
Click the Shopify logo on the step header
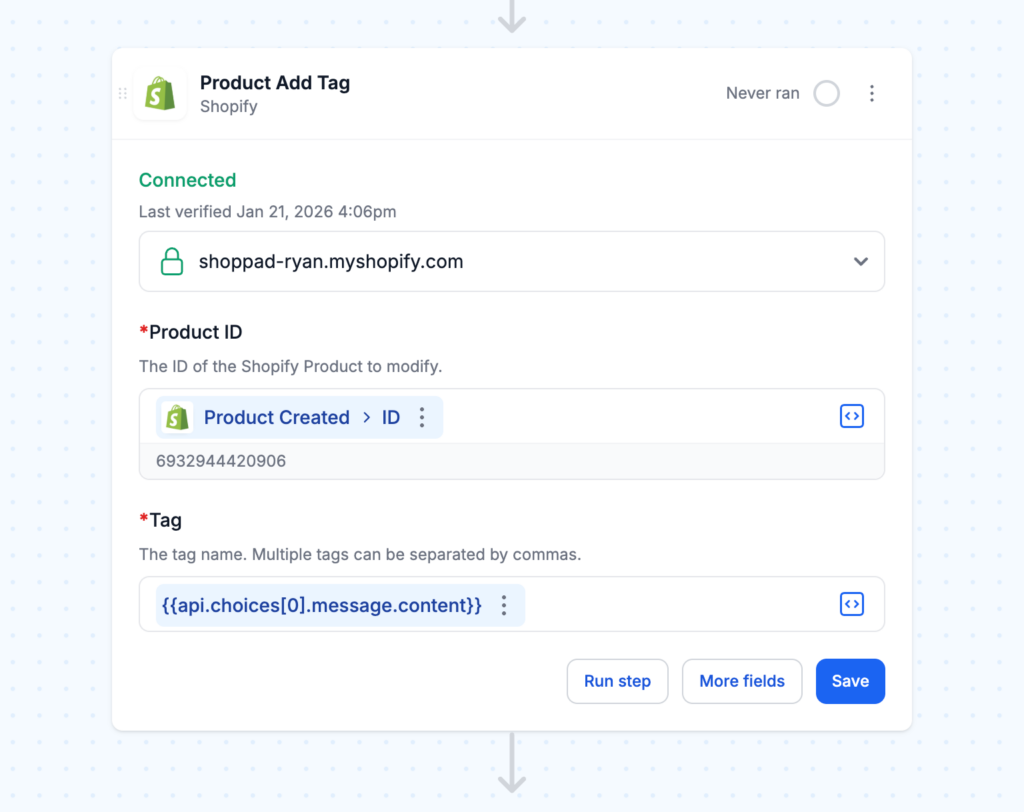click(x=160, y=93)
